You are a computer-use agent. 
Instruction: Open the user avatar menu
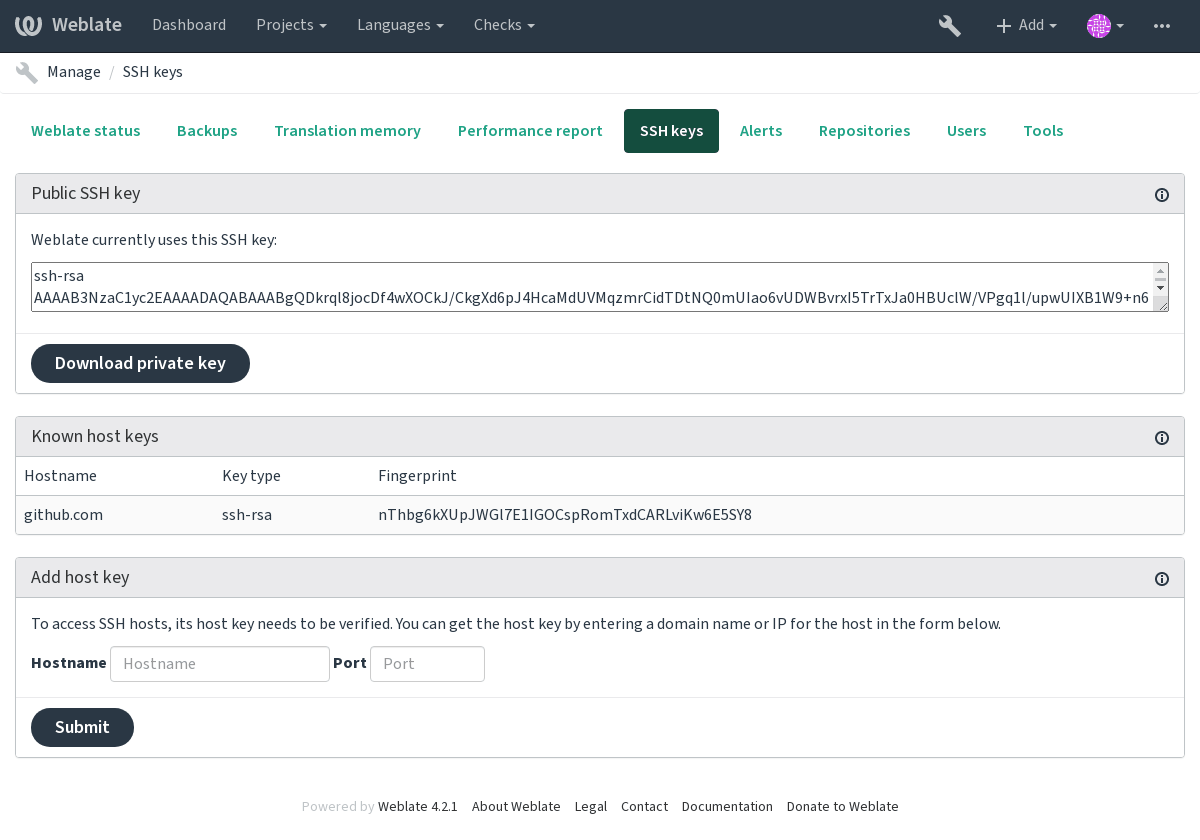point(1105,26)
